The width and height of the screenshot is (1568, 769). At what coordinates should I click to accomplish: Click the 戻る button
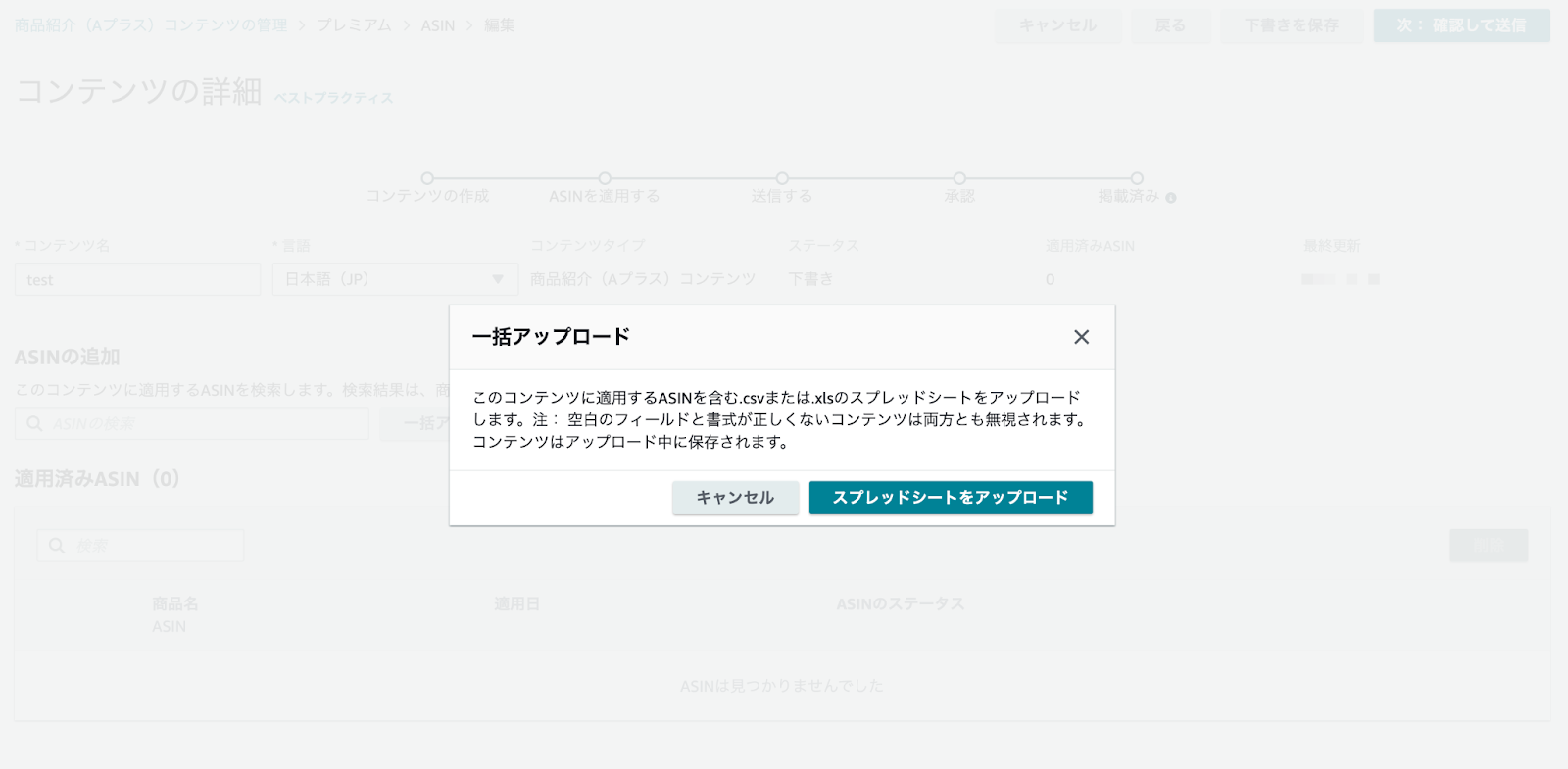point(1170,25)
